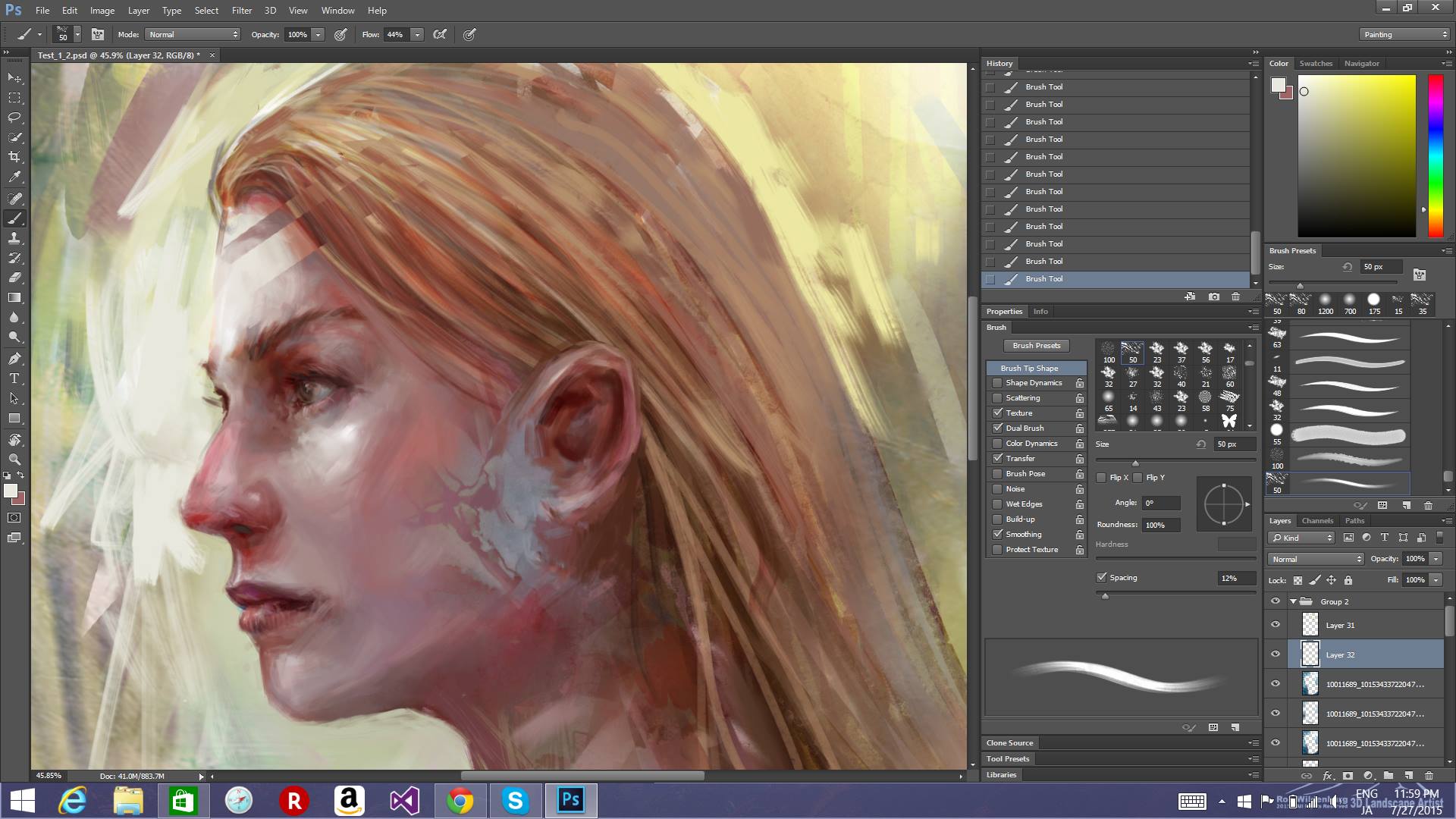This screenshot has height=819, width=1456.
Task: Open the brush Mode dropdown
Action: [193, 35]
